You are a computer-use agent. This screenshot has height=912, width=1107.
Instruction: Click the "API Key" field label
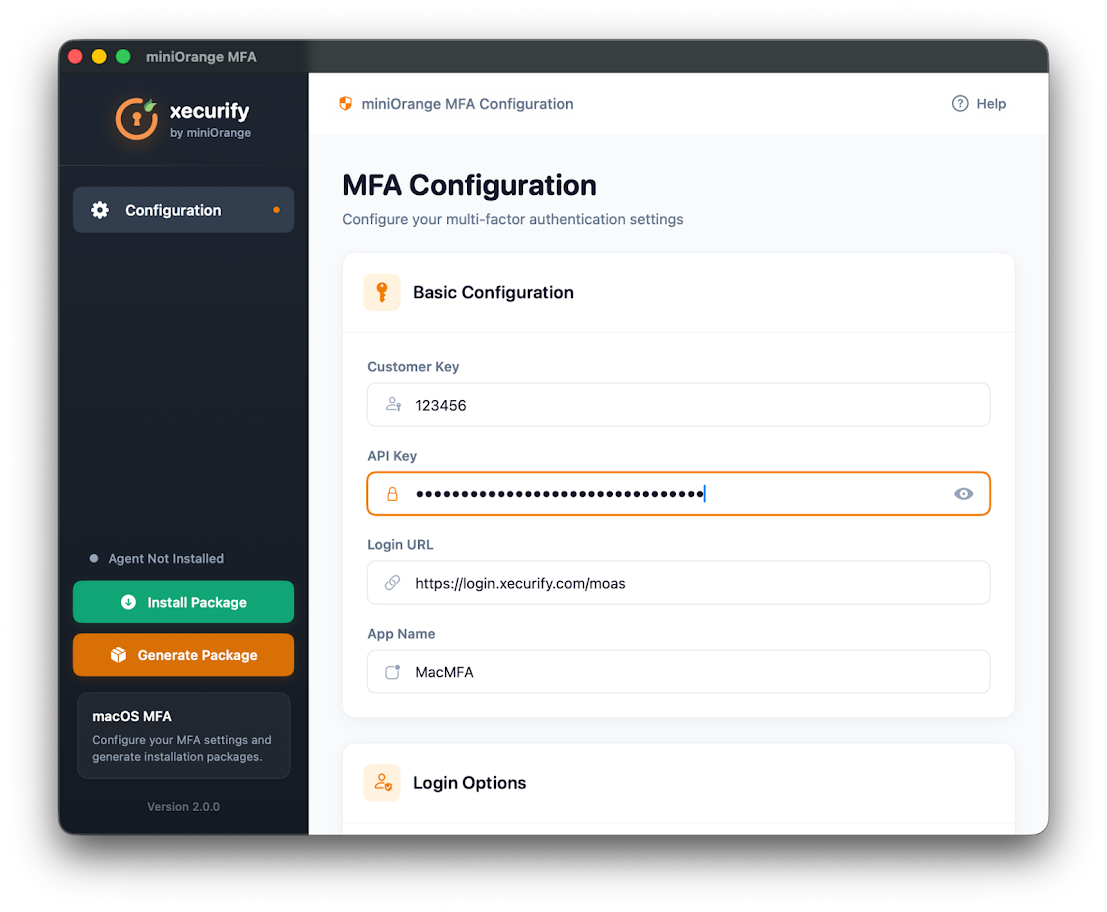[392, 455]
